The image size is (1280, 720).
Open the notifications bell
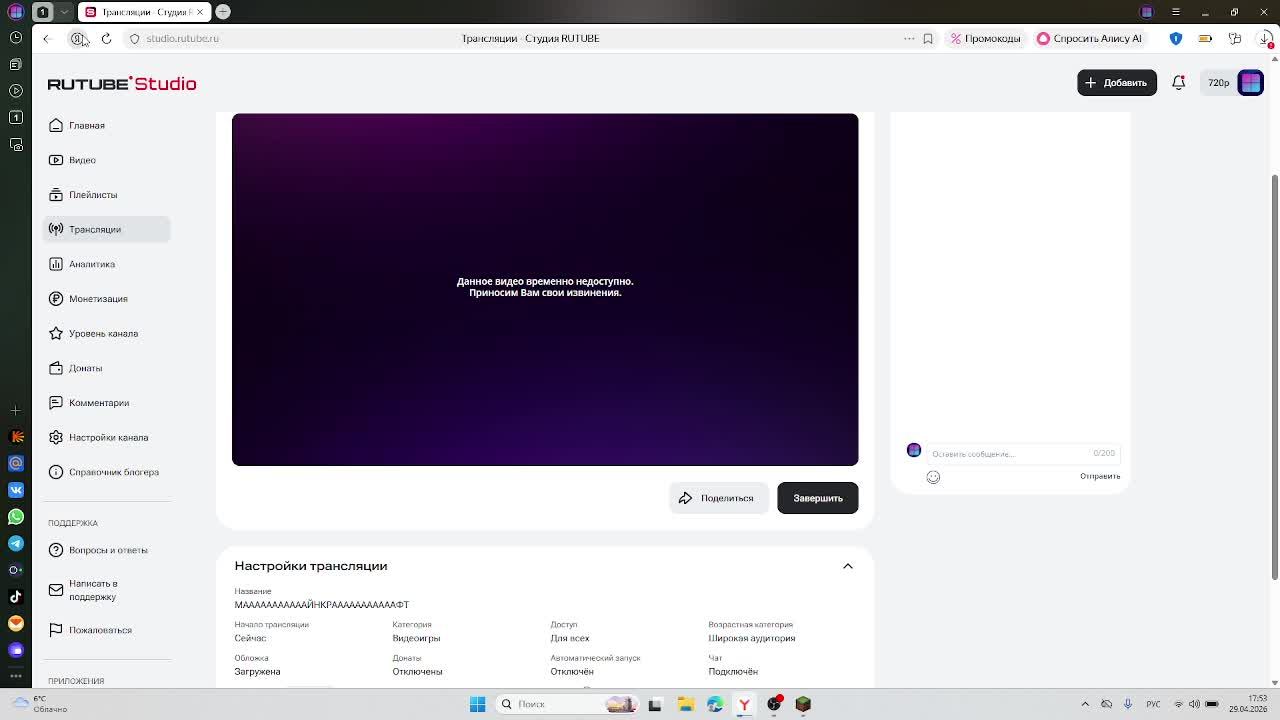[1179, 83]
